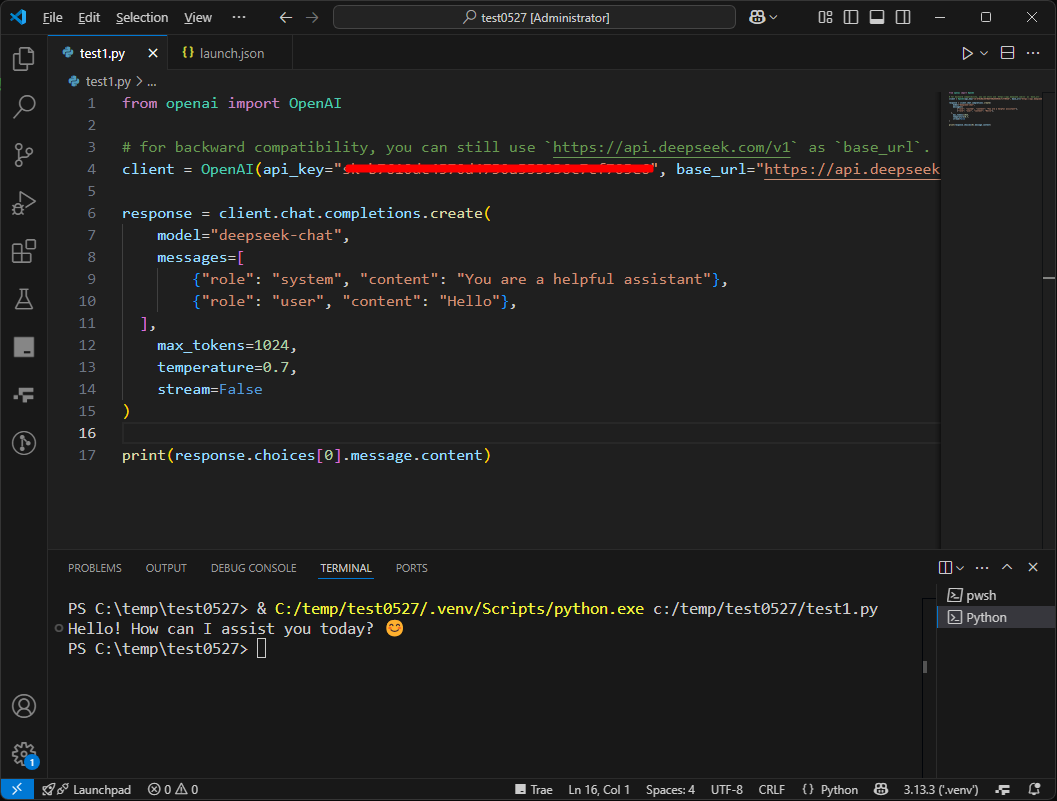Open the run button dropdown arrow

(984, 53)
